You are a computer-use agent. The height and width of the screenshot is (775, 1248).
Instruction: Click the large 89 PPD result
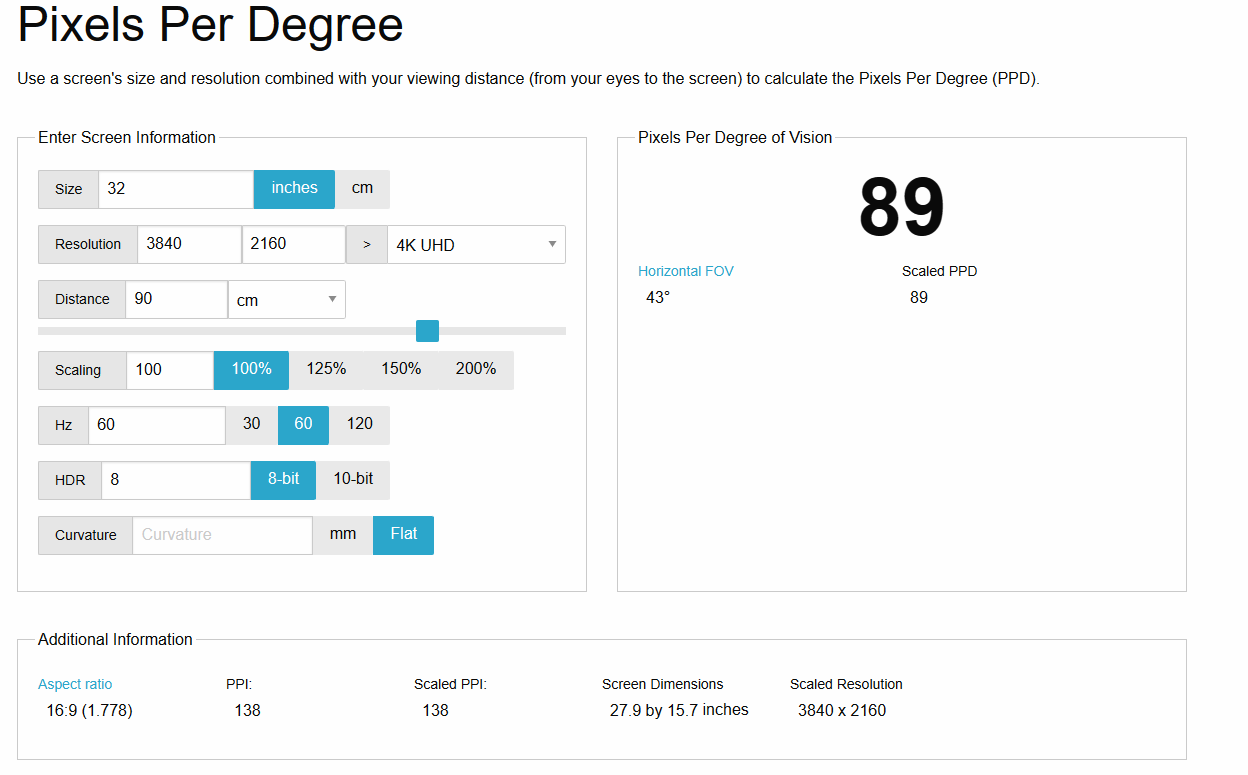tap(902, 208)
